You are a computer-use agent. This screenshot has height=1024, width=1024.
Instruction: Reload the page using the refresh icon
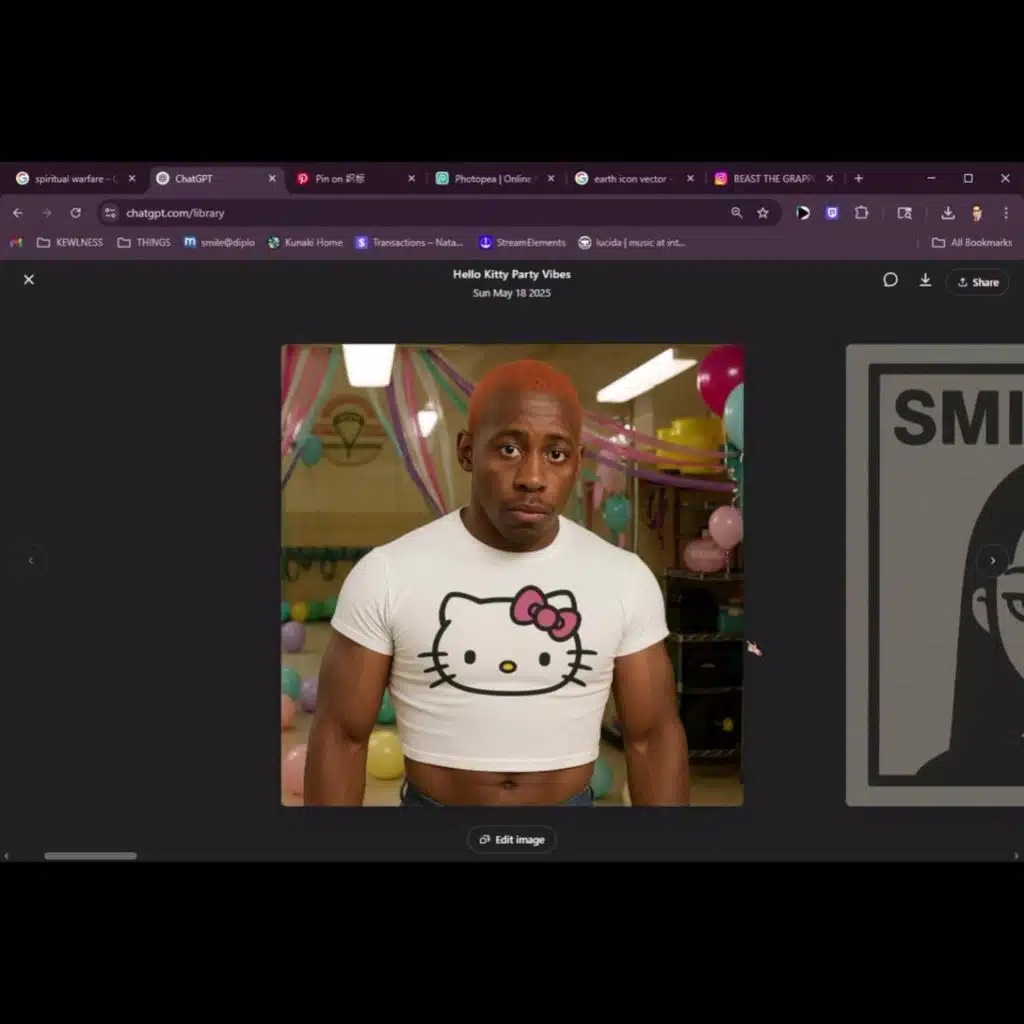coord(76,213)
